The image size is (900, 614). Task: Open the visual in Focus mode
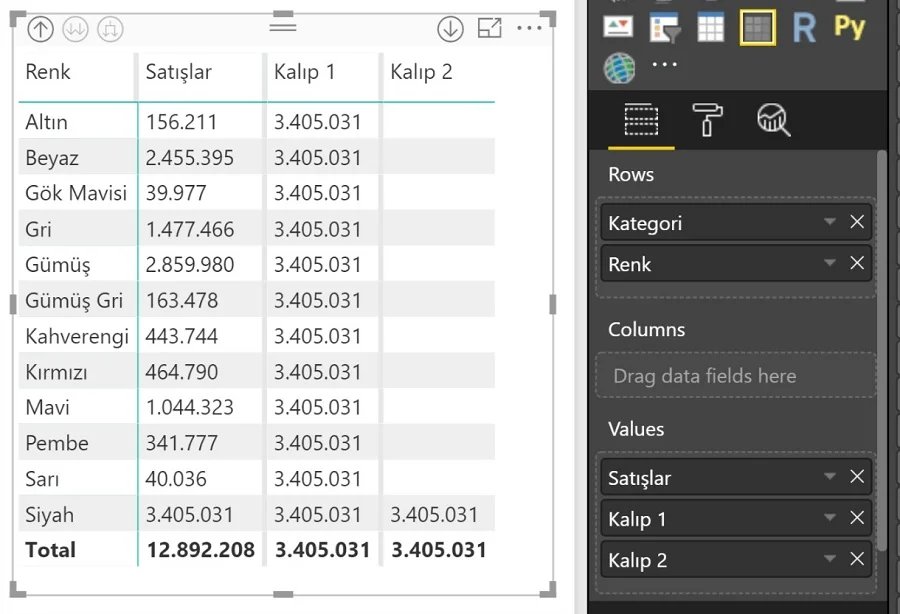489,29
